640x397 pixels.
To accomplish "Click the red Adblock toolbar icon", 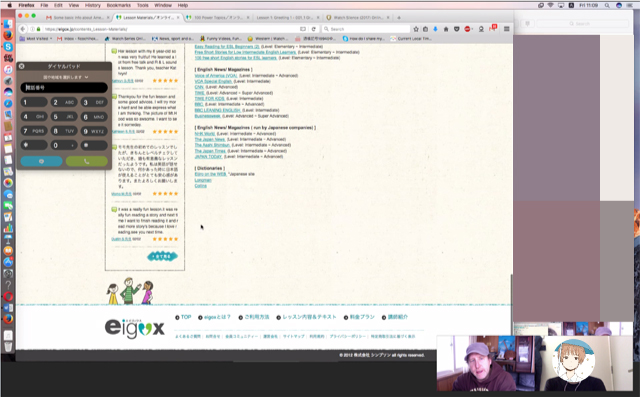I will [467, 29].
